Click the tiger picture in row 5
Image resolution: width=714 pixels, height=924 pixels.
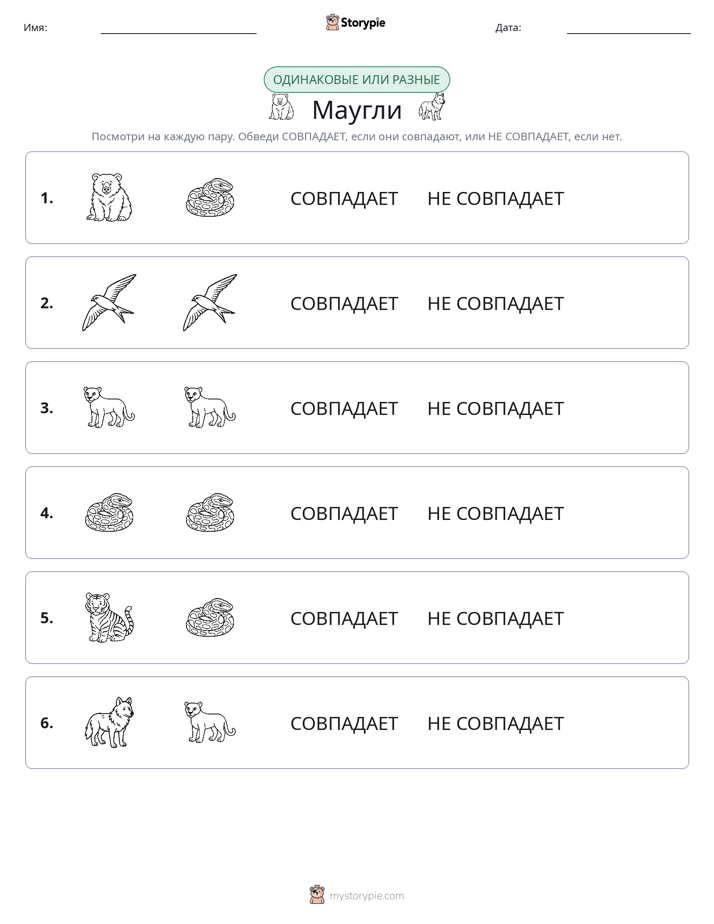[x=109, y=617]
